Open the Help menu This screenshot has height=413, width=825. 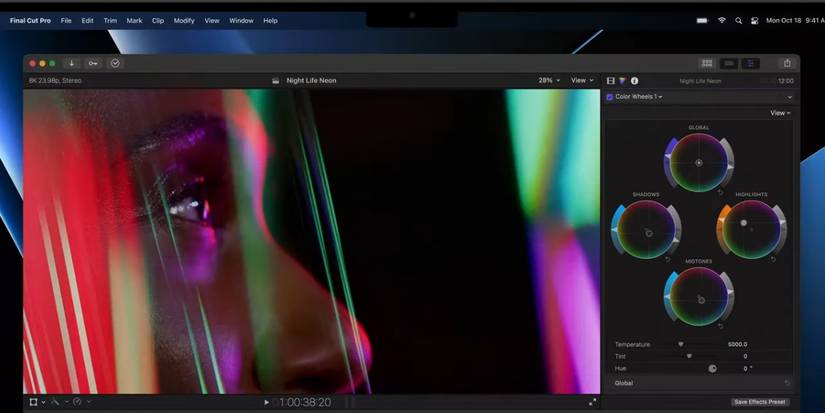point(270,21)
